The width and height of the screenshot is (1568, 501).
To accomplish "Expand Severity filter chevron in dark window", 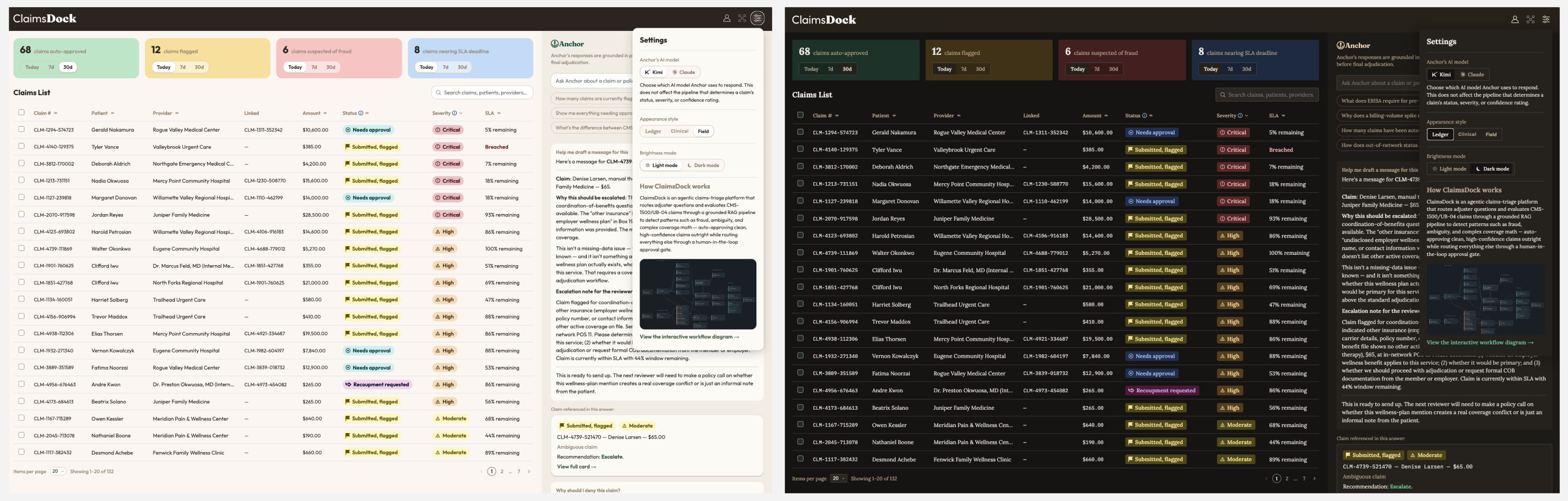I will pyautogui.click(x=1247, y=116).
